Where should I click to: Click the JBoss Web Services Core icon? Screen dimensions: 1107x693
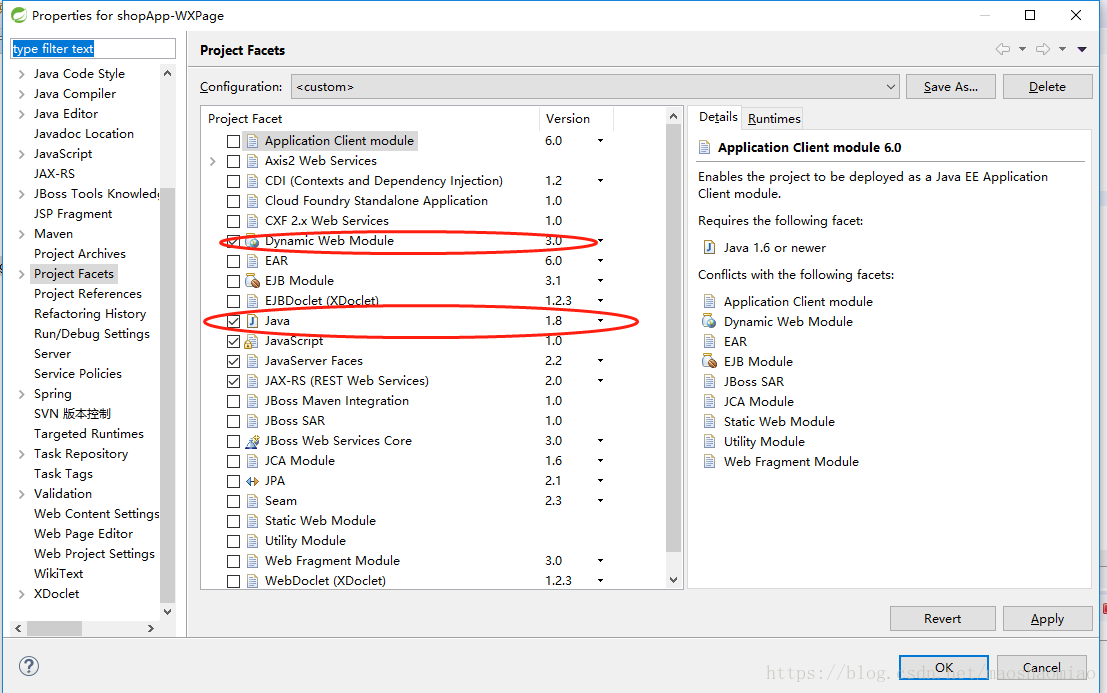(x=252, y=441)
